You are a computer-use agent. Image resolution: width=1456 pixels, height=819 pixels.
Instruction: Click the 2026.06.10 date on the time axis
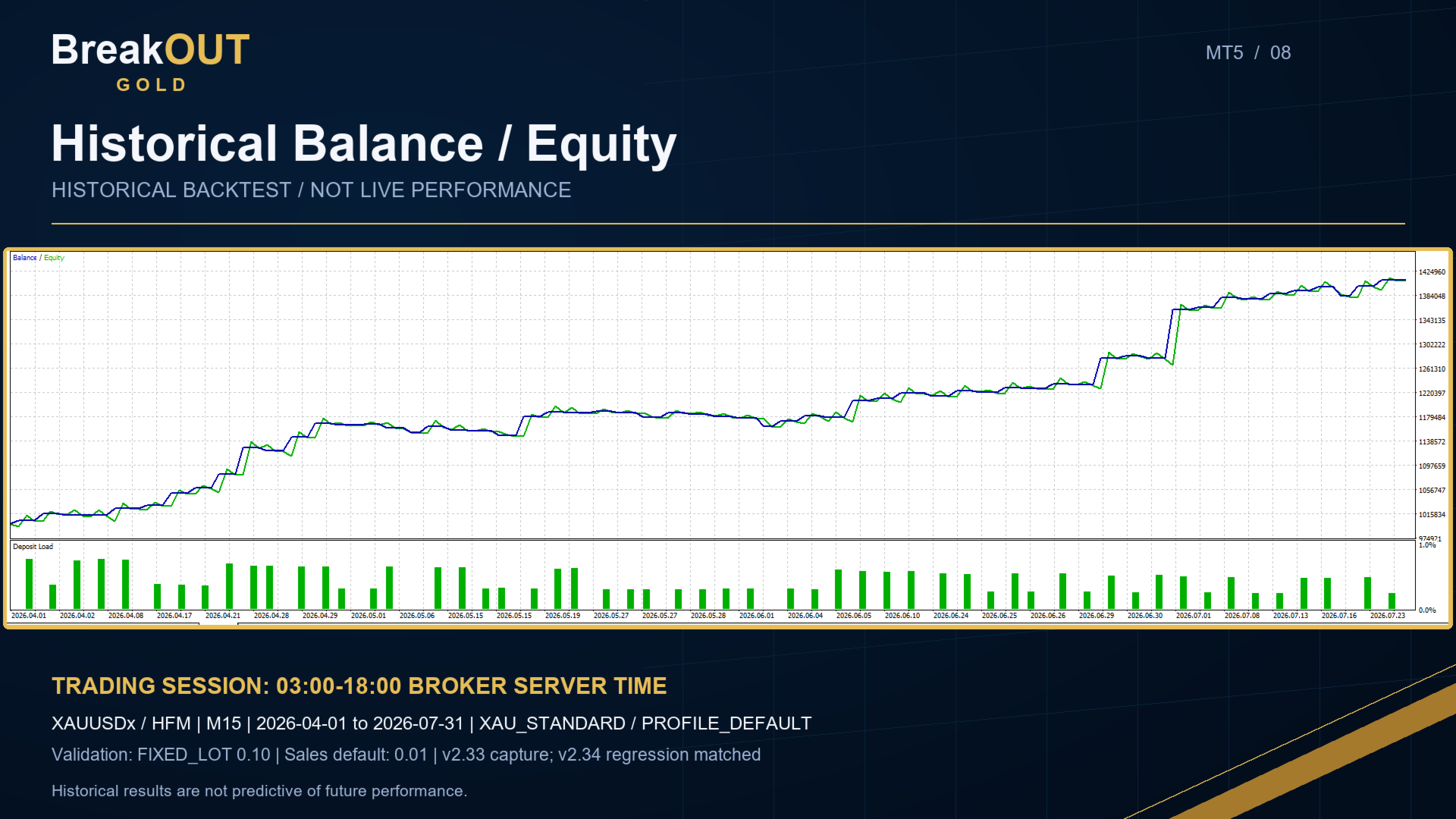[902, 616]
